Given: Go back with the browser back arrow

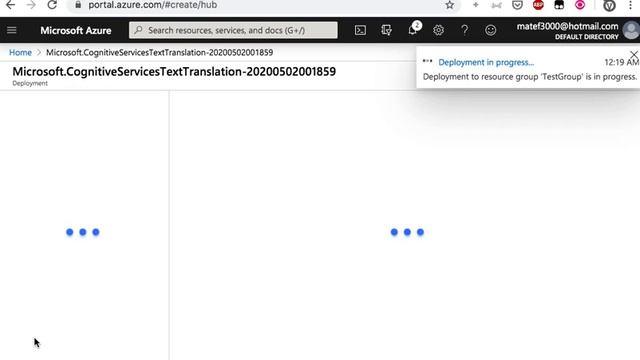Looking at the screenshot, I should [x=10, y=5].
